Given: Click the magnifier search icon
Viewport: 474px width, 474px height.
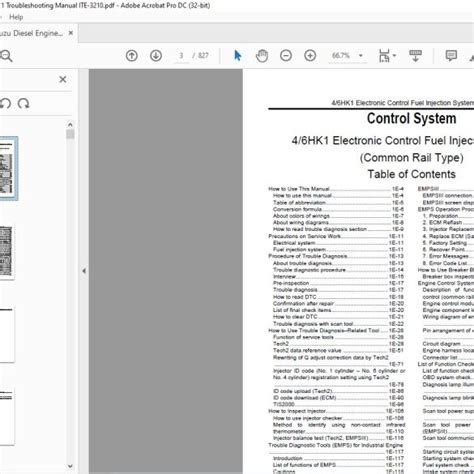Looking at the screenshot, I should click(6, 56).
